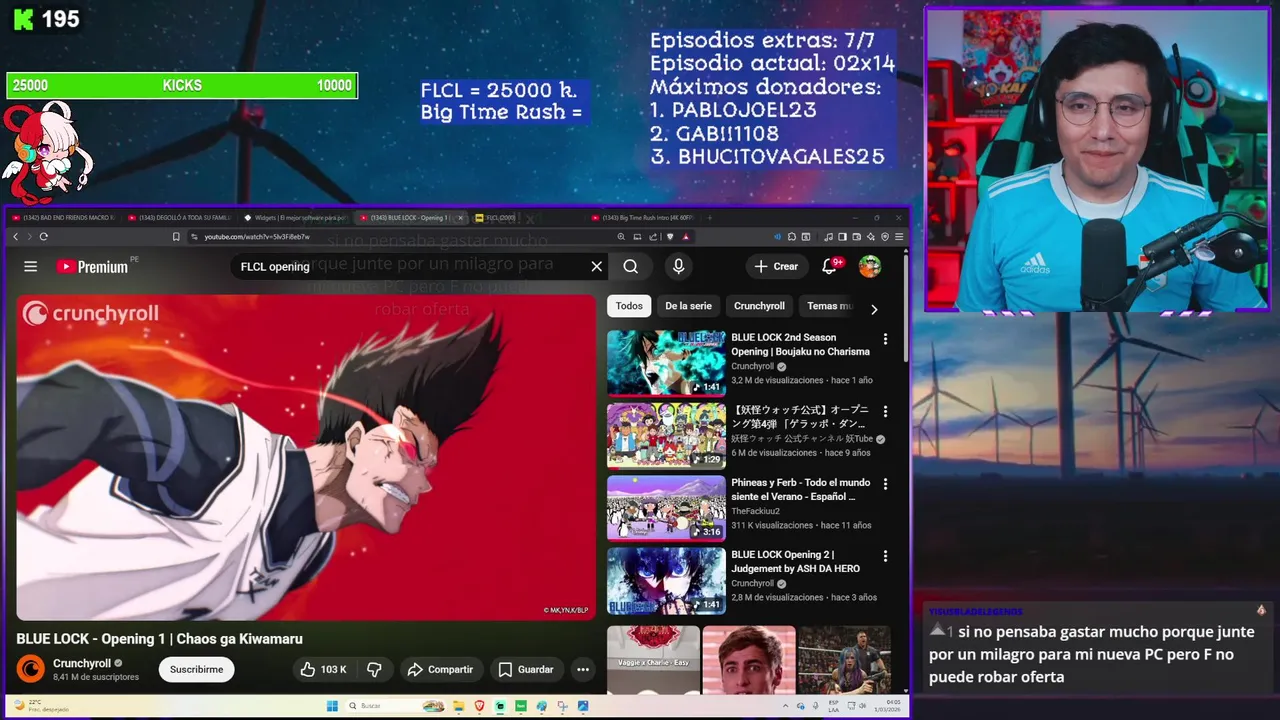Viewport: 1280px width, 720px height.
Task: Open options for Phineas y Ferb video
Action: [x=885, y=484]
